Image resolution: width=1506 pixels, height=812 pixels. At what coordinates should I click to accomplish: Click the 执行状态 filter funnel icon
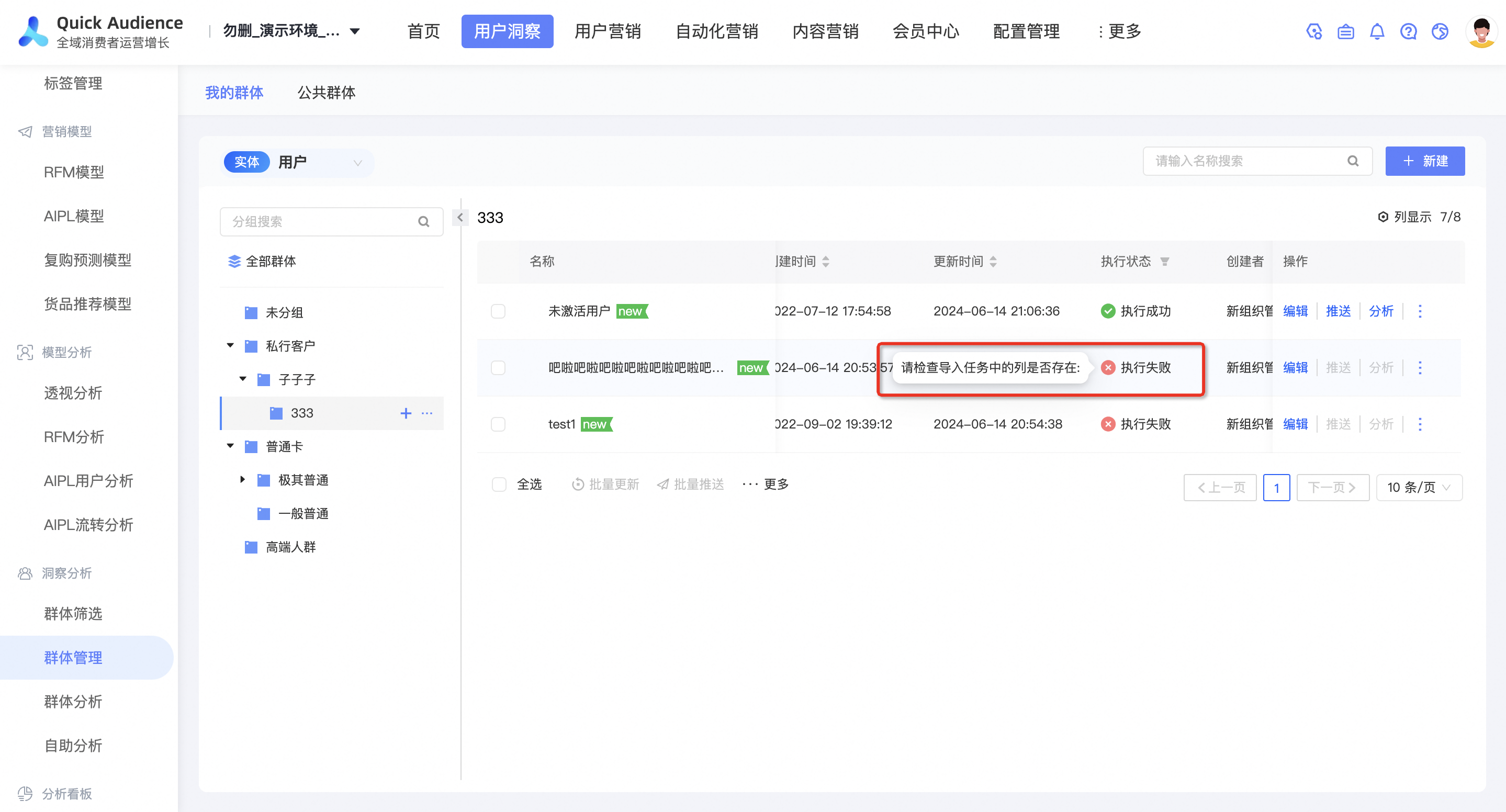coord(1165,261)
